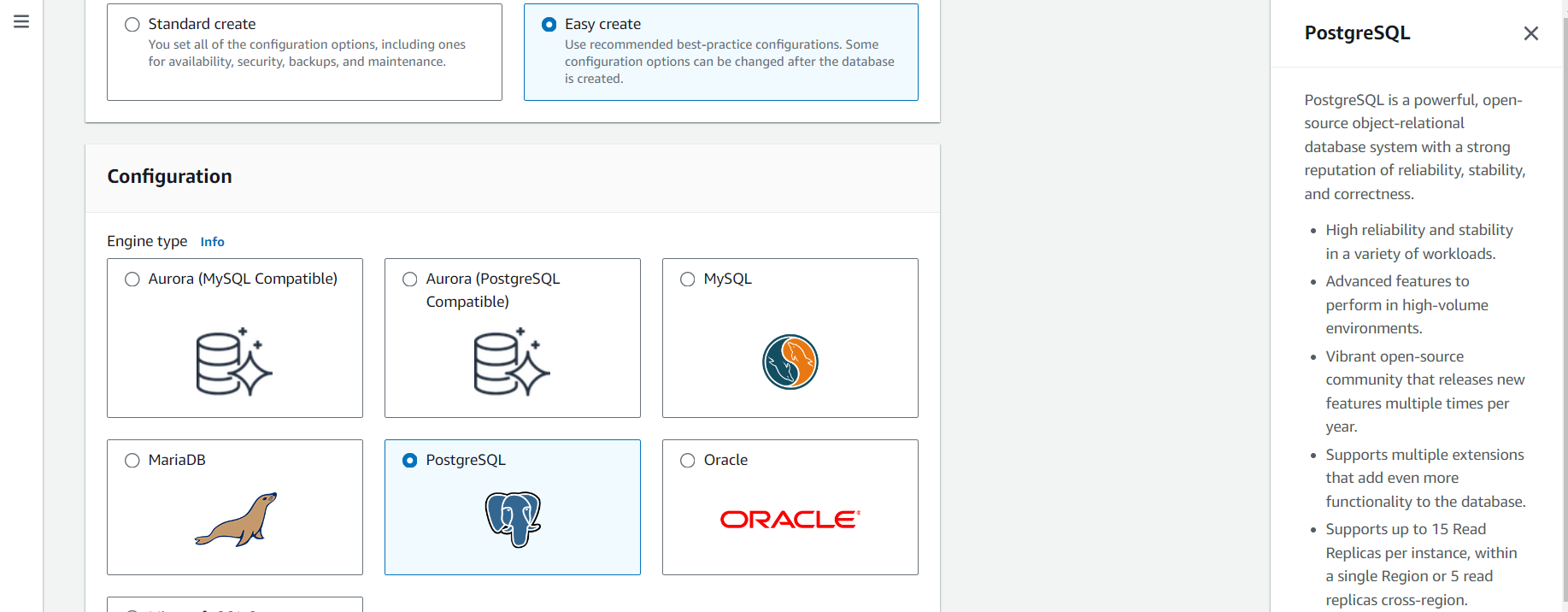Close the PostgreSQL help panel

[x=1530, y=33]
